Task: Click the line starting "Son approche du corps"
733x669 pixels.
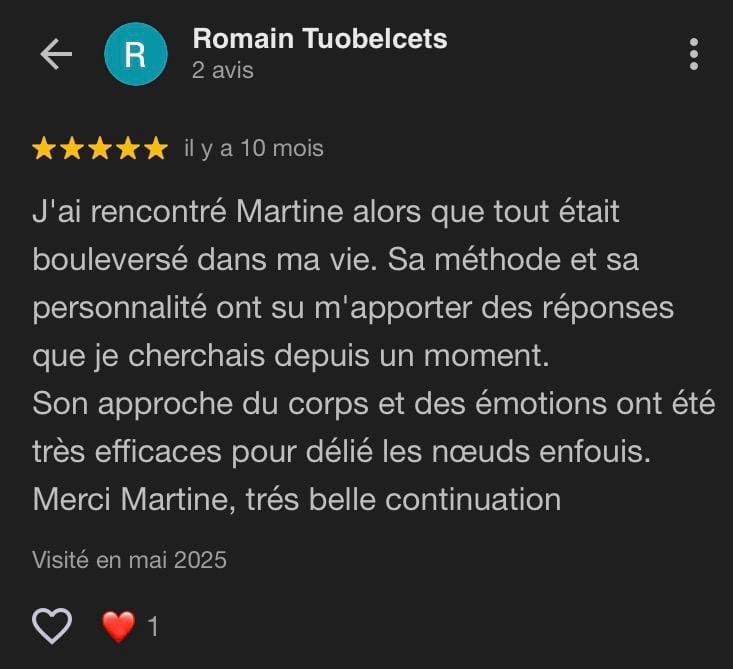Action: tap(373, 403)
